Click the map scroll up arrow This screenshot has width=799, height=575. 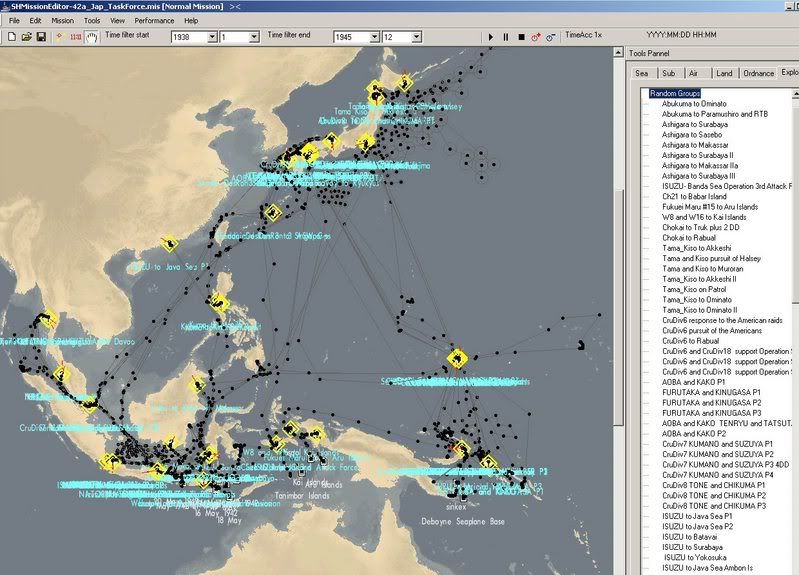click(x=618, y=52)
